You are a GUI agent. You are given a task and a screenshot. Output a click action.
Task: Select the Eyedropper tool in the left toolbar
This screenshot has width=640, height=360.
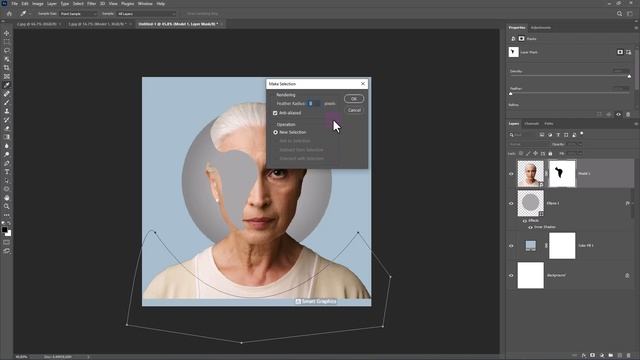pos(7,85)
